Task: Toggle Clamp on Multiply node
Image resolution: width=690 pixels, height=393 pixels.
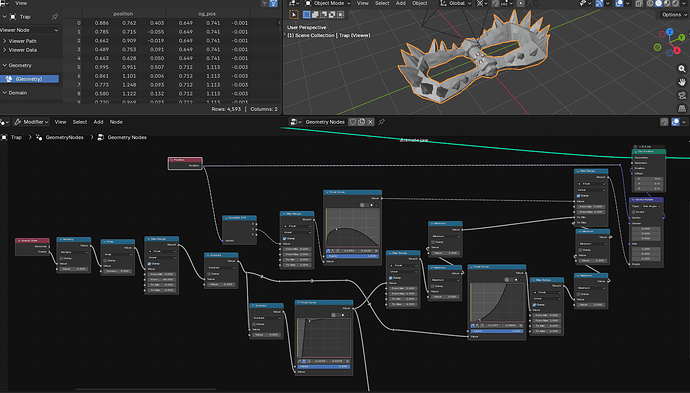Action: [x=62, y=258]
